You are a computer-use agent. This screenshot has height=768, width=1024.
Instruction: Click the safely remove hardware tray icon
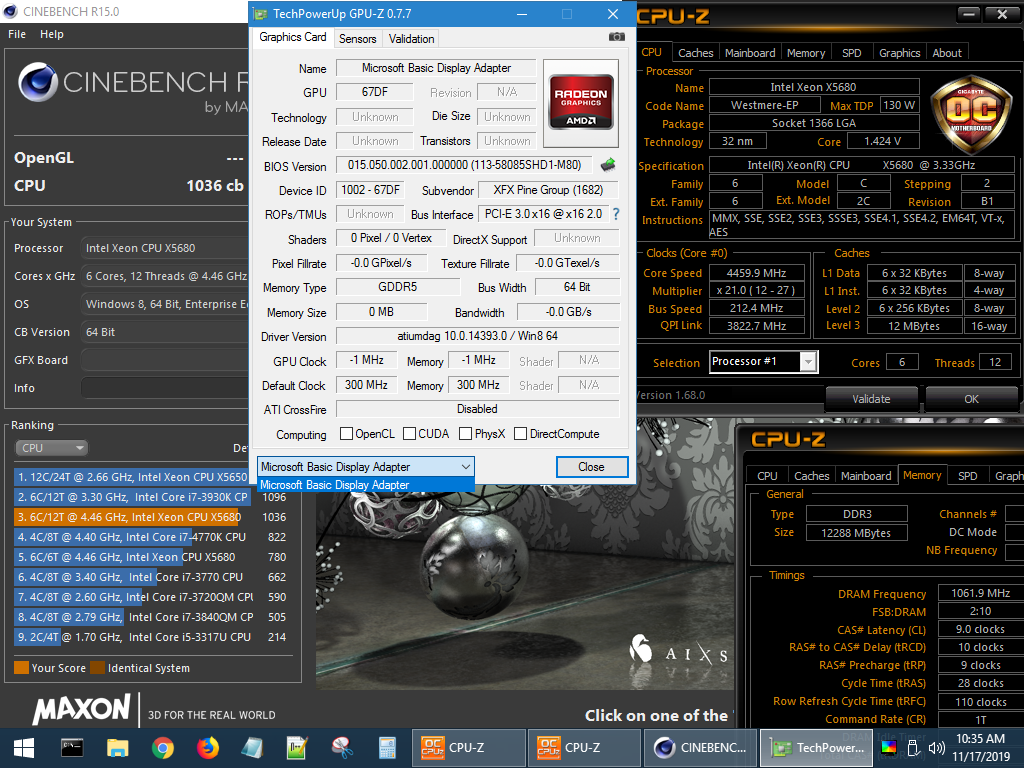[913, 748]
